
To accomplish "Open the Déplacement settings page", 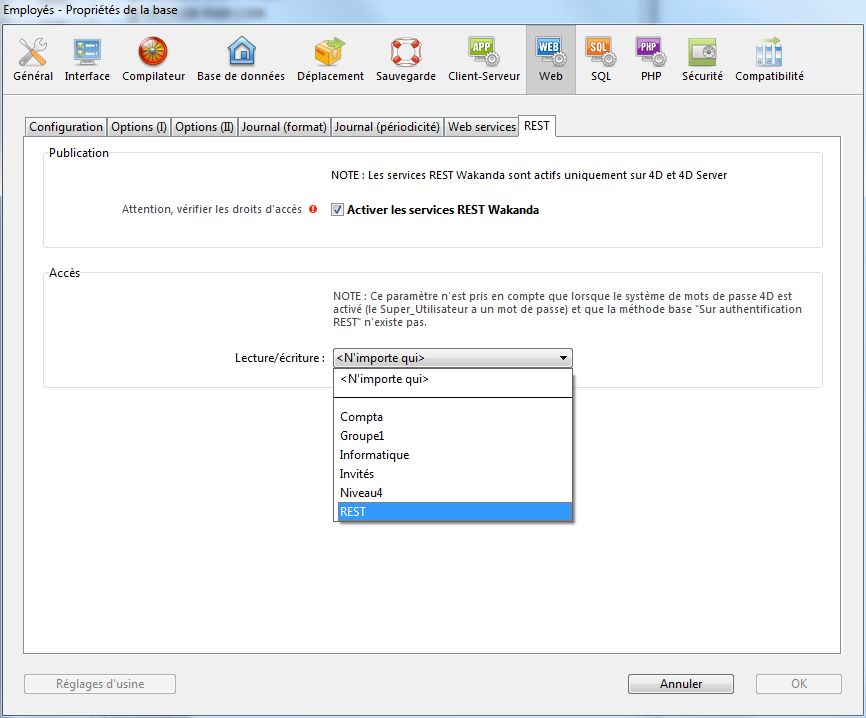I will (x=330, y=60).
